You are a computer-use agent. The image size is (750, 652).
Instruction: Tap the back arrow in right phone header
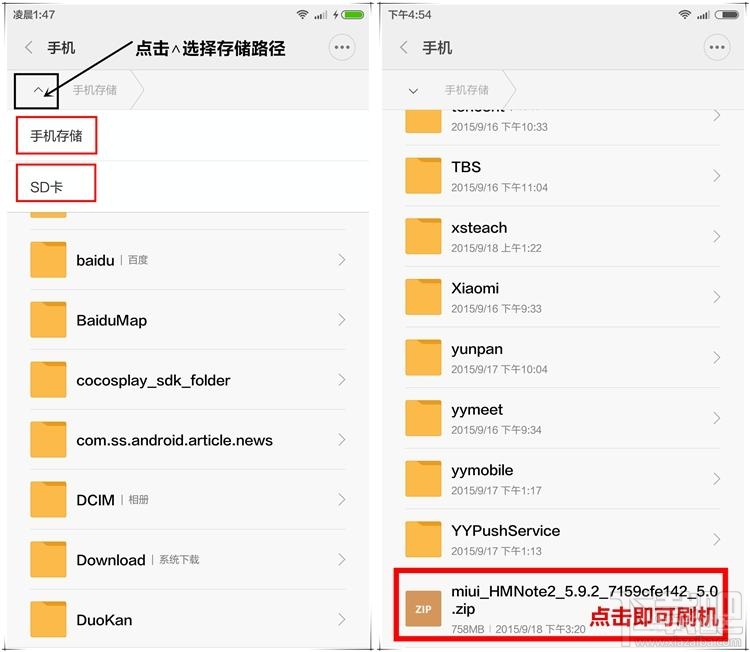point(404,47)
